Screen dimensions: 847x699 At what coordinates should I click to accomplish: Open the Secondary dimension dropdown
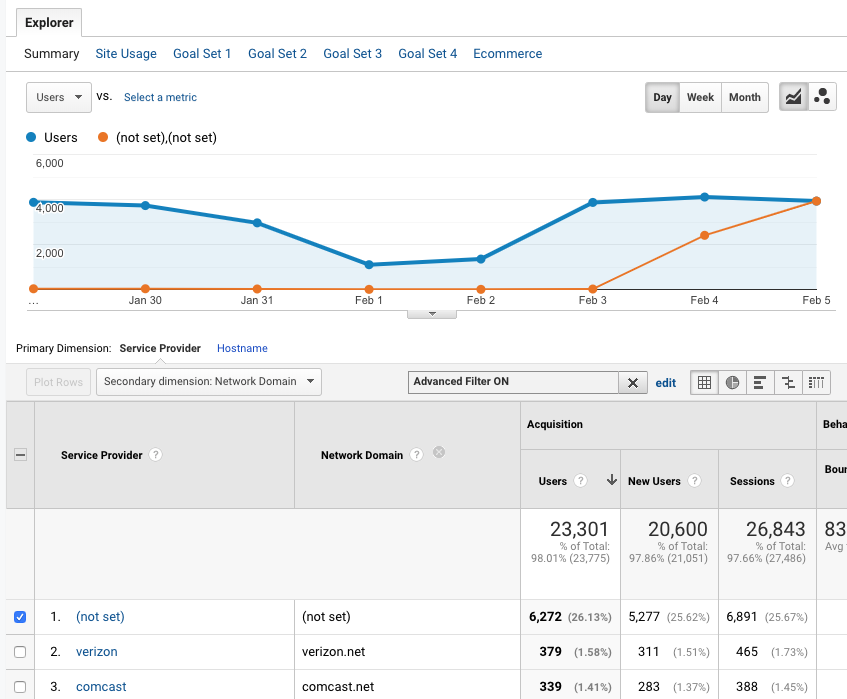[x=209, y=381]
